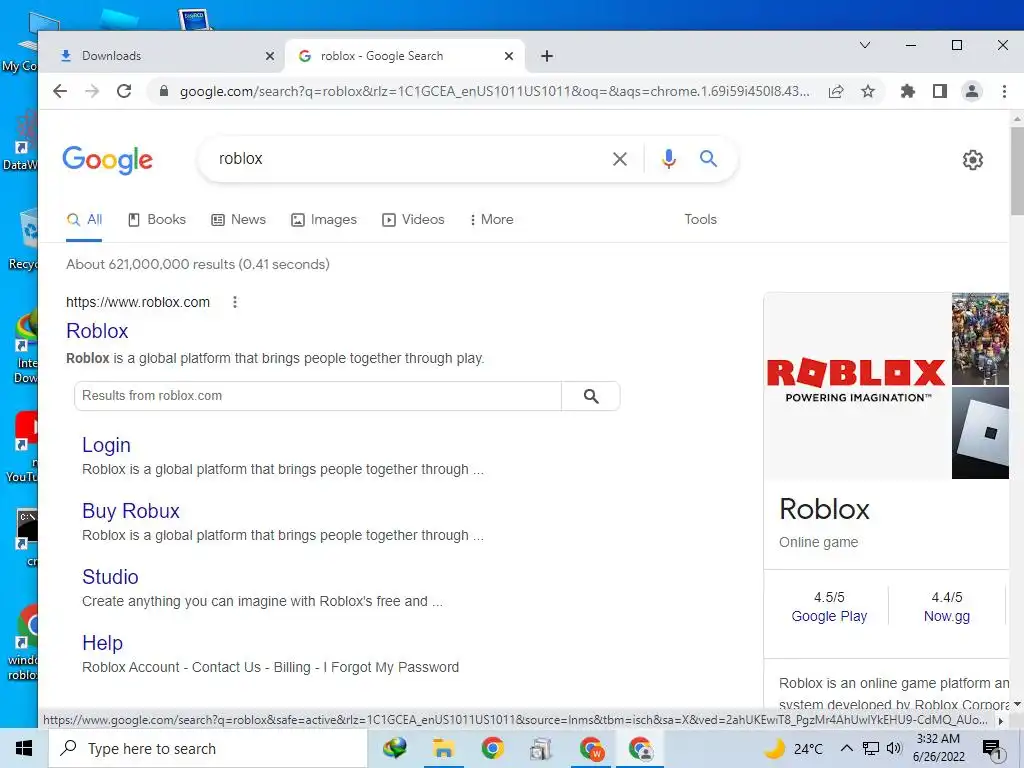
Task: Open the Windows Start menu
Action: pyautogui.click(x=24, y=748)
